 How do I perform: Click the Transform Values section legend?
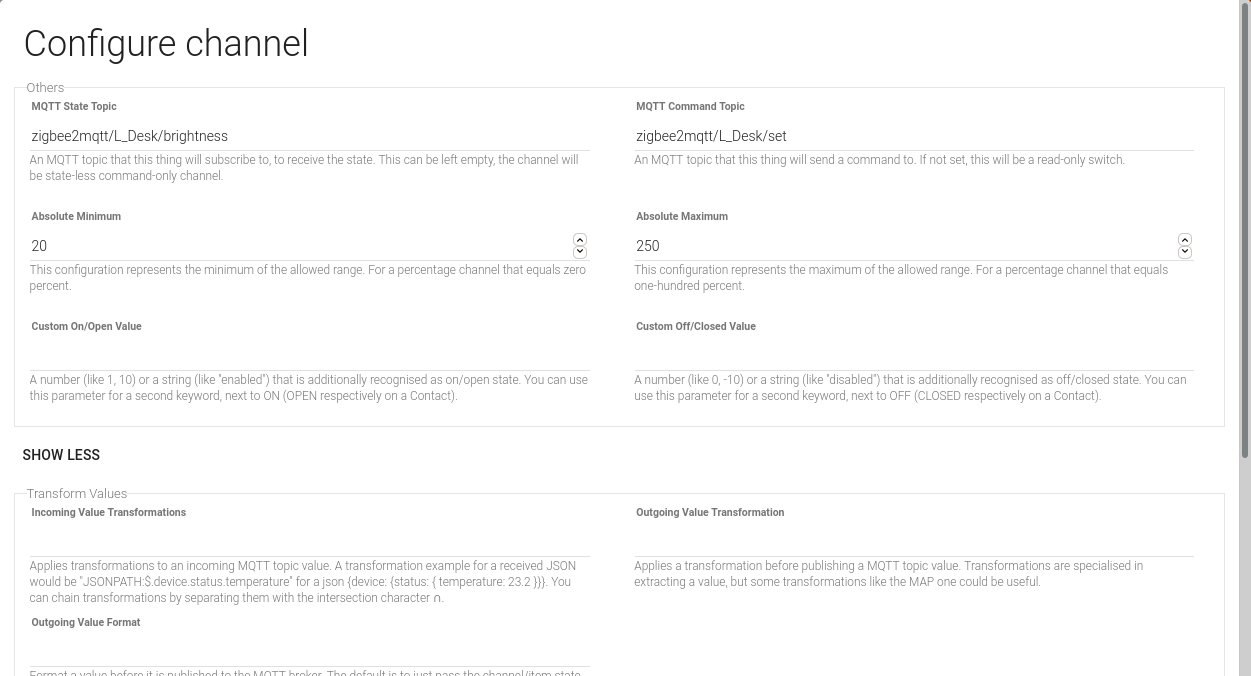(77, 494)
